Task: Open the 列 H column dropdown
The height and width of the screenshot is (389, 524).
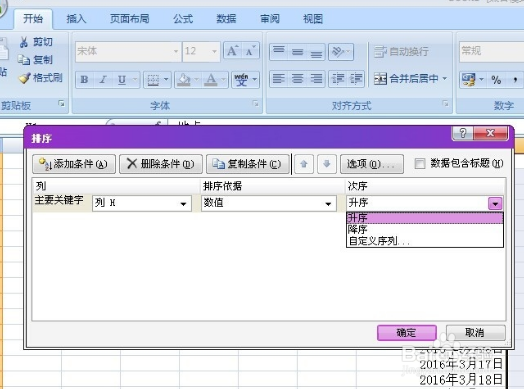Action: pos(183,204)
